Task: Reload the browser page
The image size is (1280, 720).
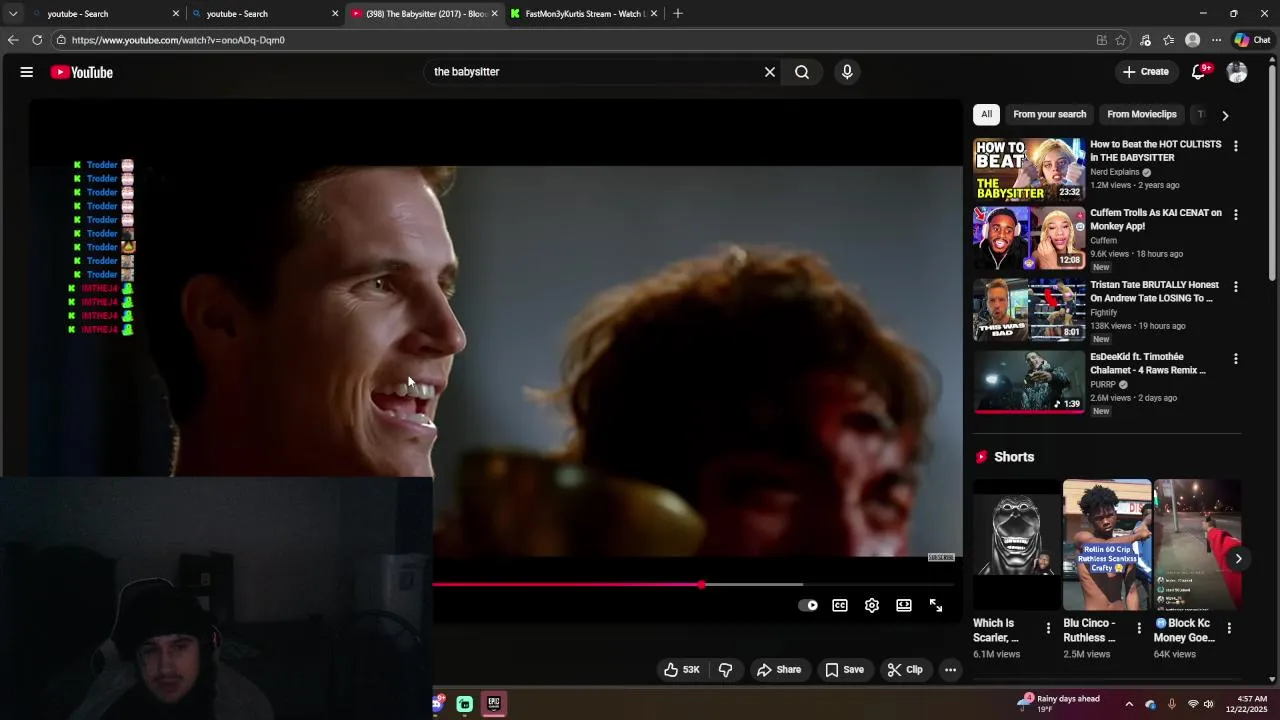Action: 37,40
